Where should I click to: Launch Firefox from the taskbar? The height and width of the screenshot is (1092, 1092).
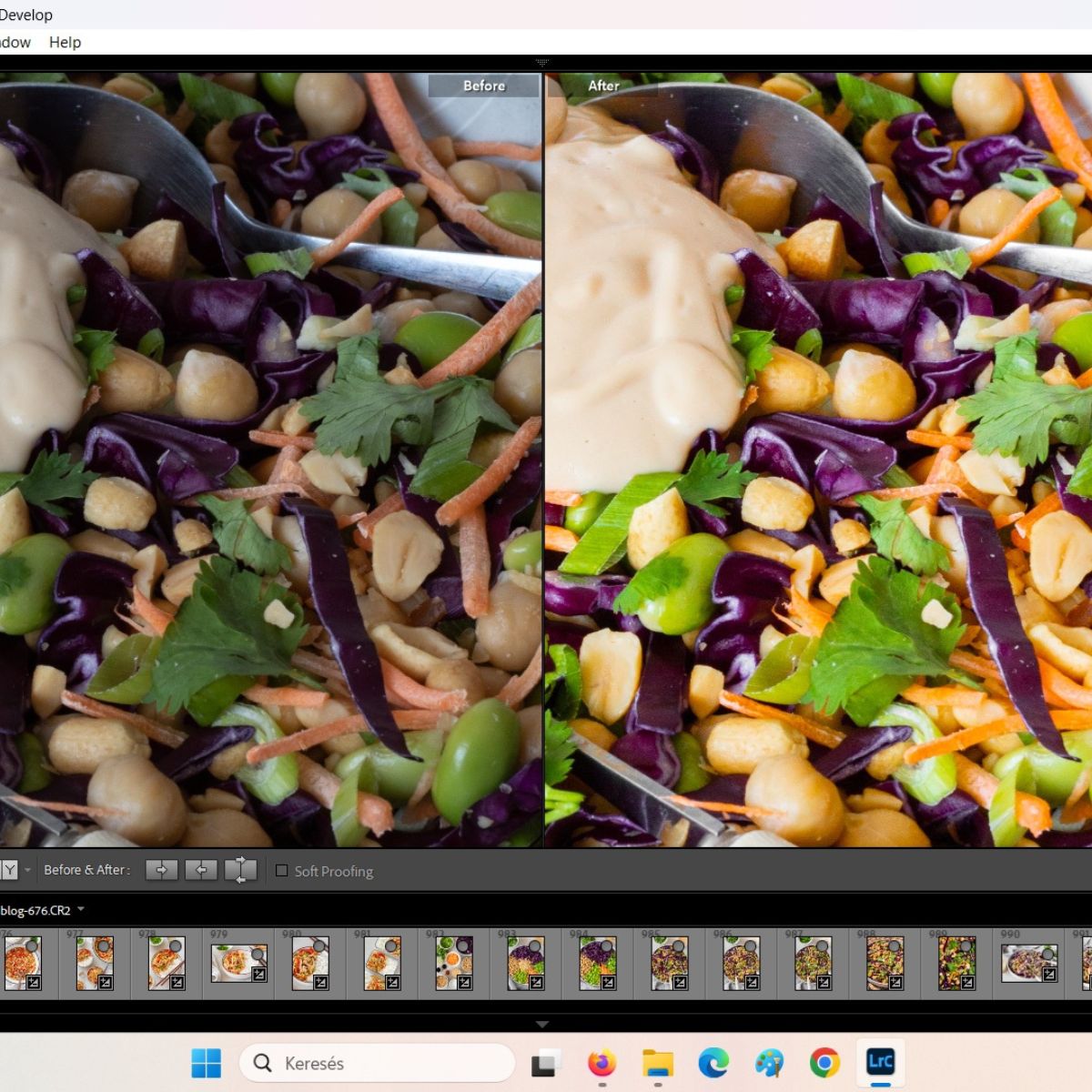coord(602,1062)
